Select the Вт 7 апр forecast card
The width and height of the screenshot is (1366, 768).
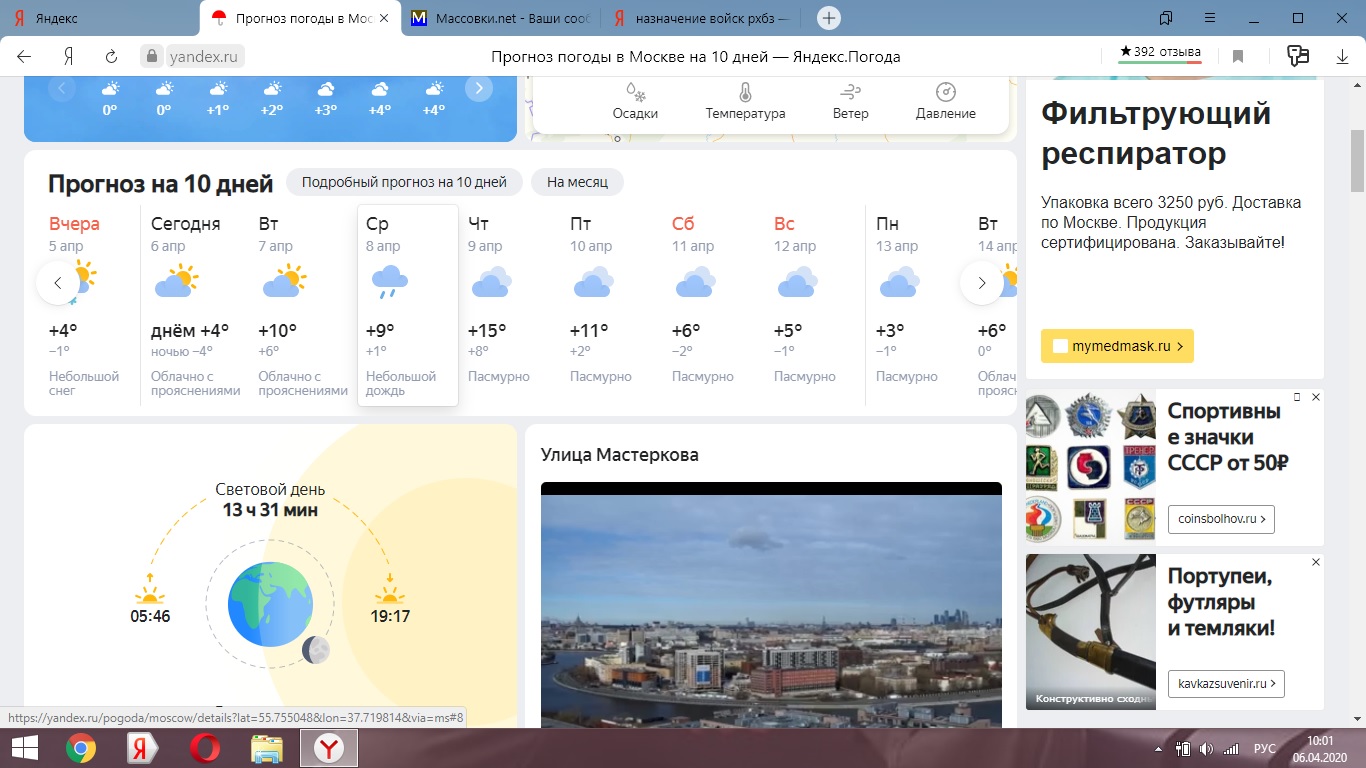302,305
